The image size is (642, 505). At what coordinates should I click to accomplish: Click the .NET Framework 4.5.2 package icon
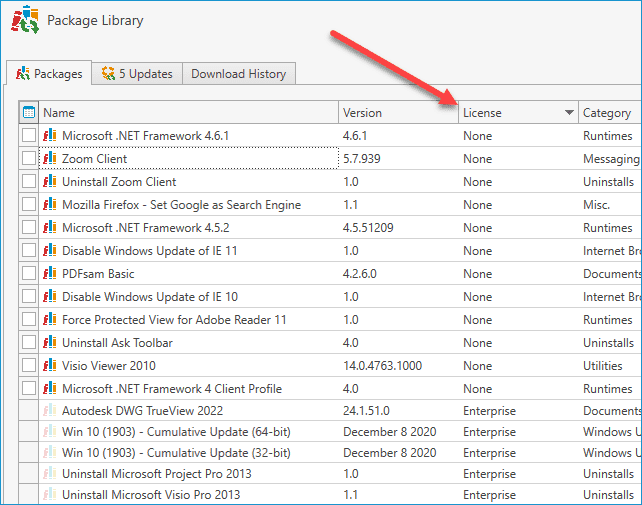pyautogui.click(x=50, y=227)
